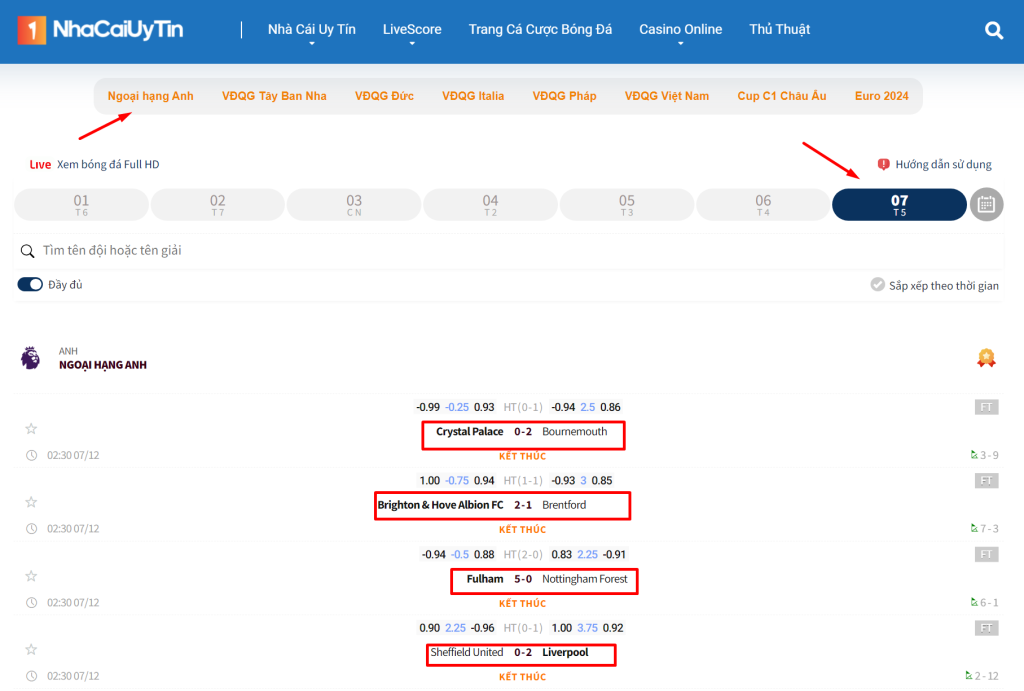Screen dimensions: 1024x691
Task: Switch to date tab 03 CN
Action: (354, 204)
